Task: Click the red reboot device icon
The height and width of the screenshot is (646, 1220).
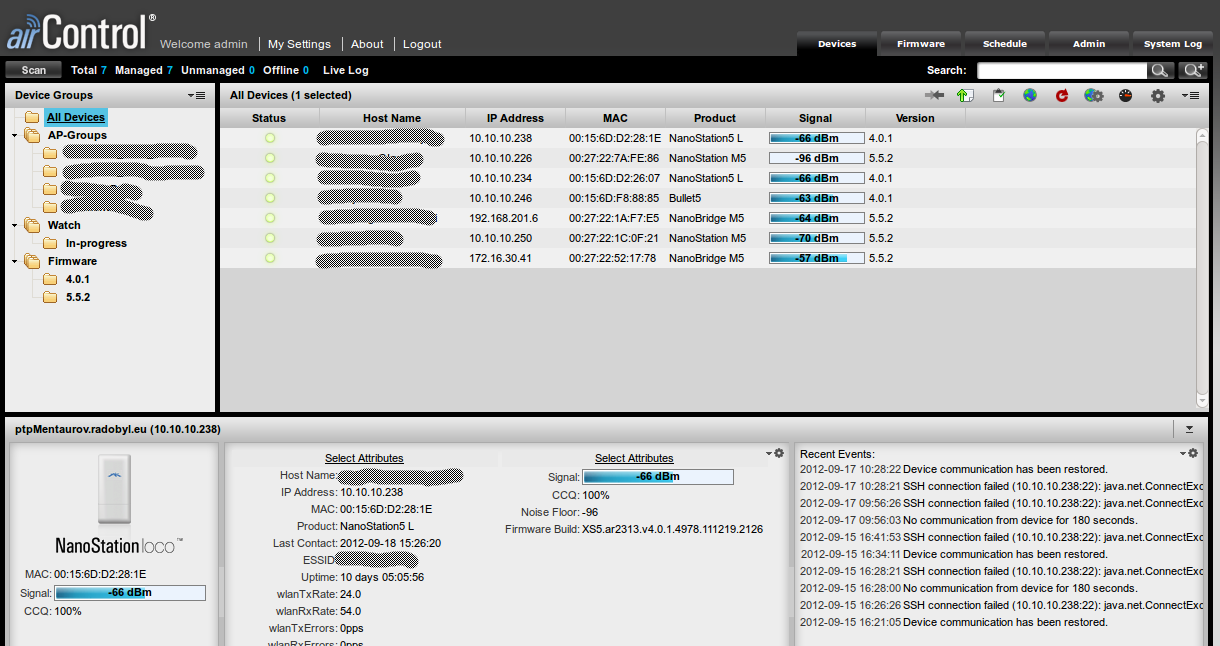Action: [x=1062, y=95]
